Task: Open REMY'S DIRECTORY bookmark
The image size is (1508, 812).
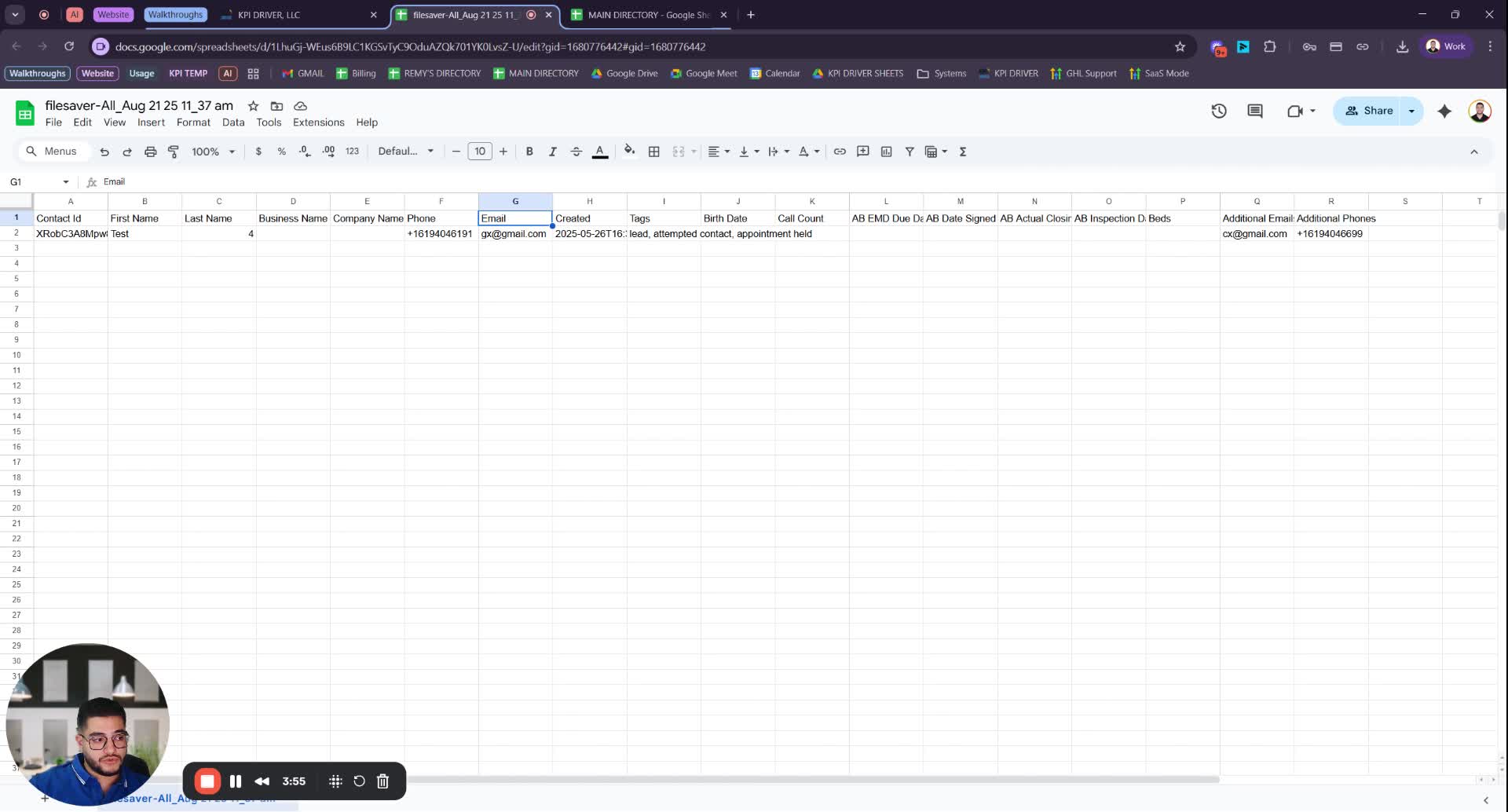Action: point(434,73)
